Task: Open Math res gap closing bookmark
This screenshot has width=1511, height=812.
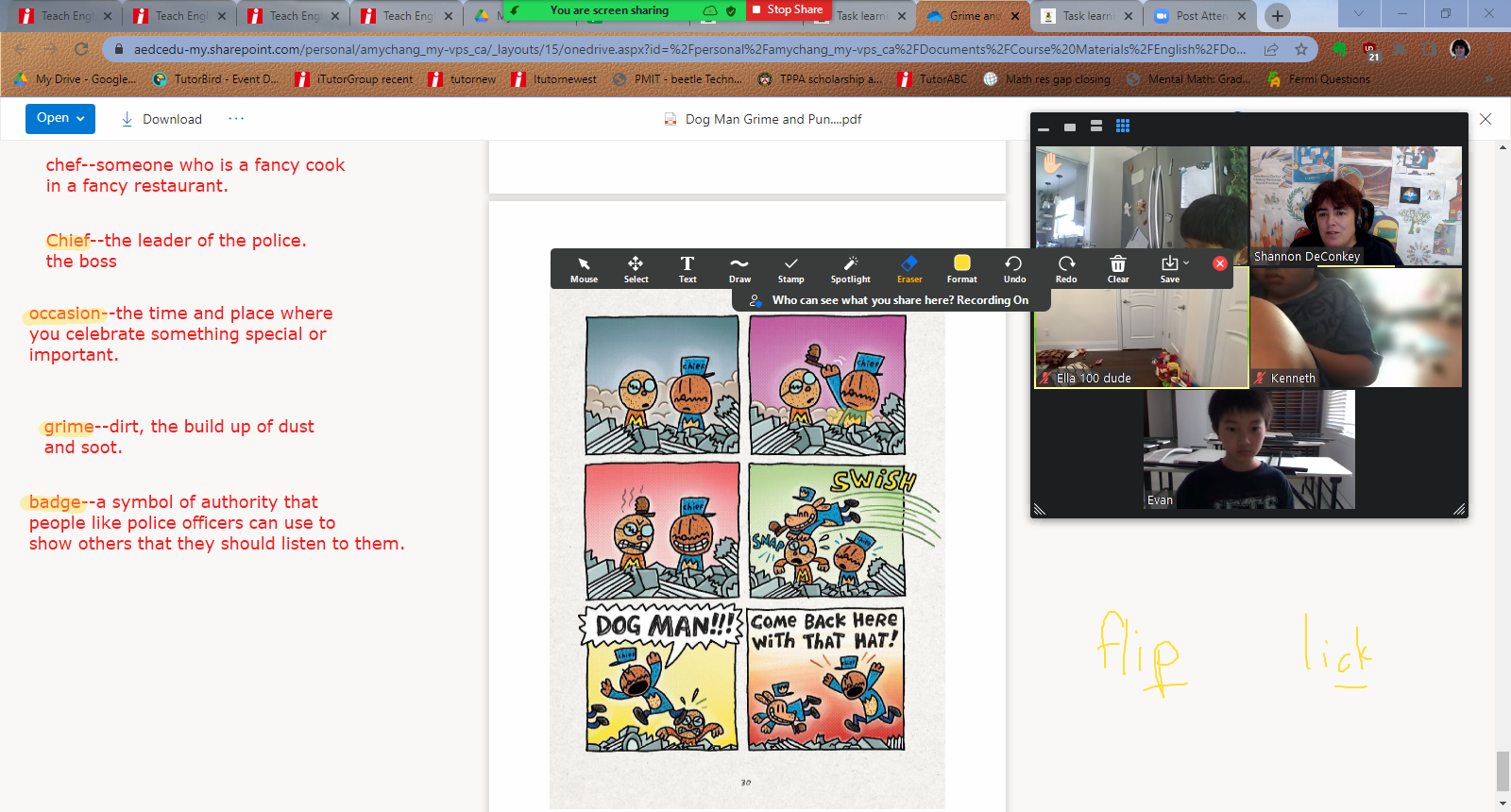Action: 1046,79
